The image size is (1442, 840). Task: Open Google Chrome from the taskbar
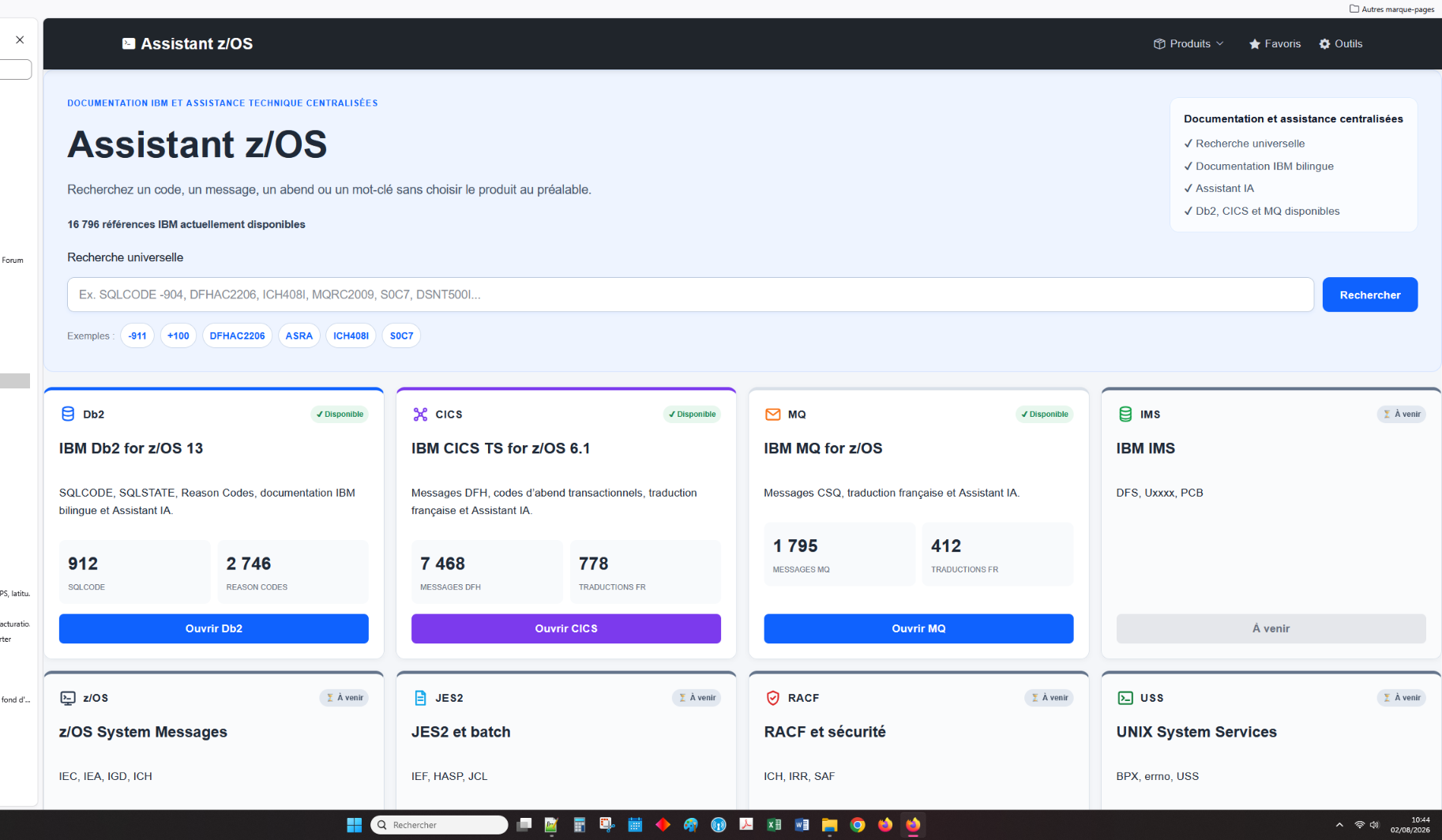pyautogui.click(x=858, y=825)
